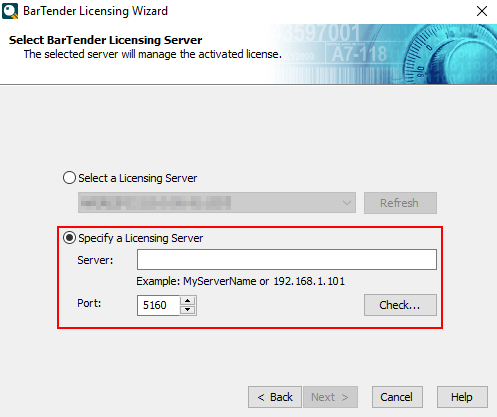Close the BarTender Licensing Wizard window
The image size is (497, 417).
482,11
